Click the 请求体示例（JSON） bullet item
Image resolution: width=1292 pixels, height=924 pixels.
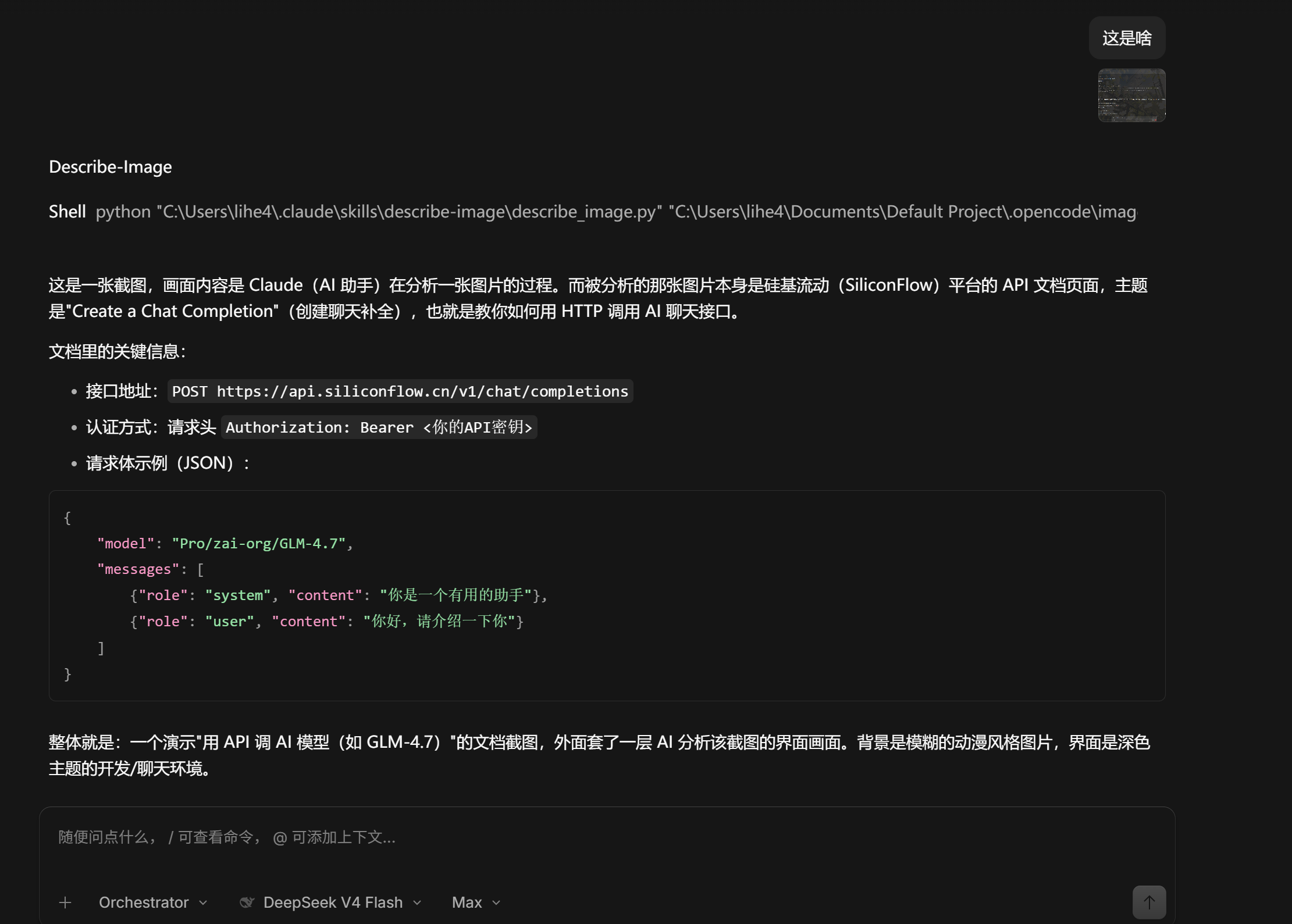pyautogui.click(x=168, y=463)
